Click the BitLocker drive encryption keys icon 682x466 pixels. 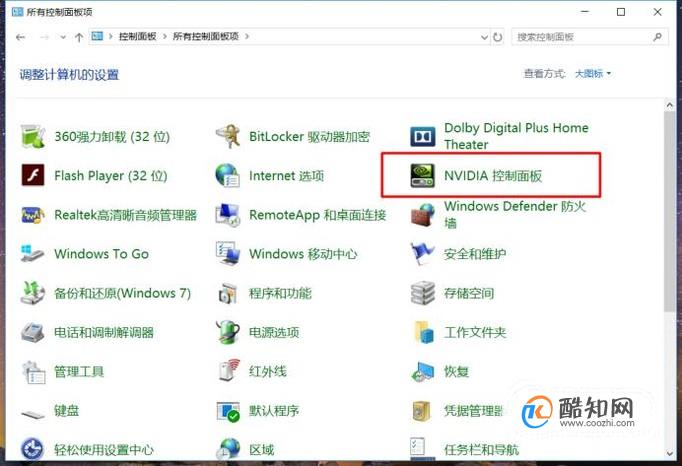(x=228, y=136)
